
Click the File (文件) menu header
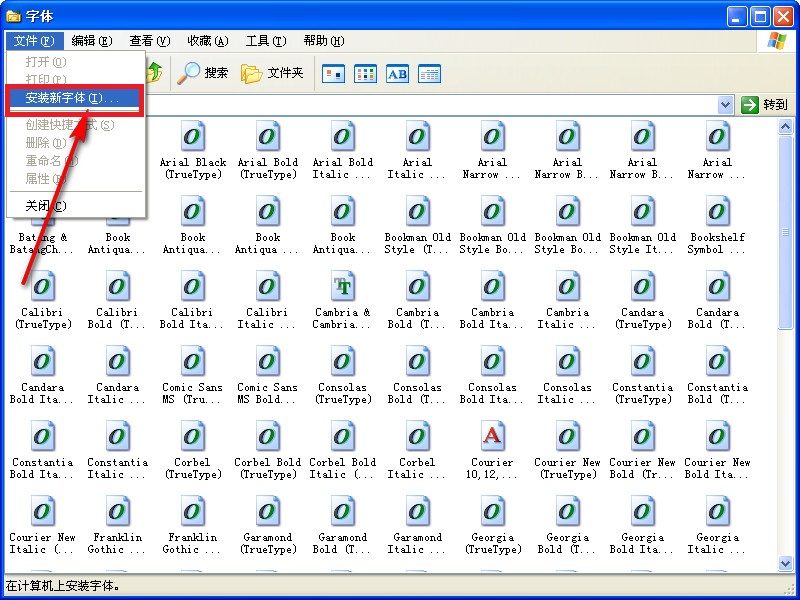point(34,41)
